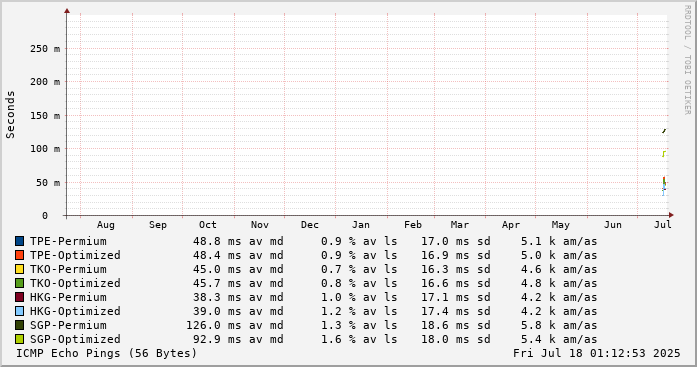Click the SGP-Permium data line near 125 m
697x367 pixels.
pos(664,131)
